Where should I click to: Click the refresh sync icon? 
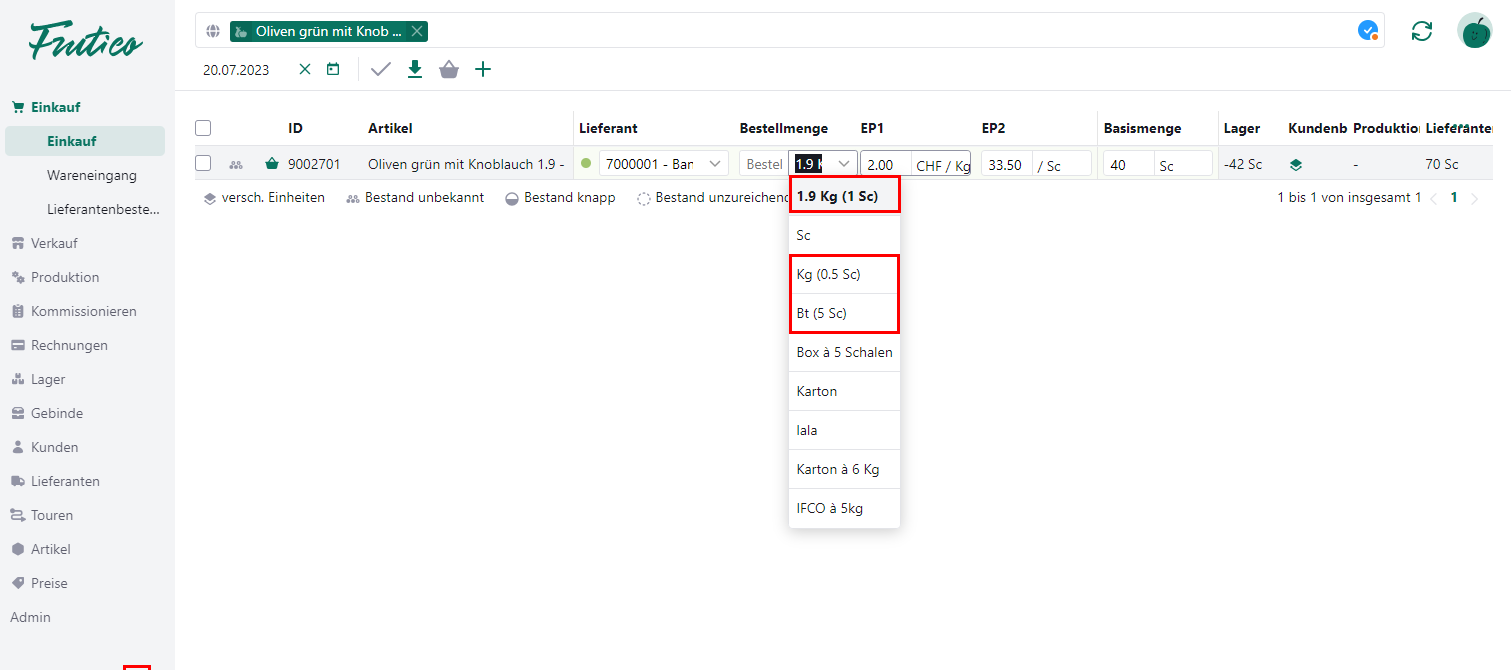(x=1421, y=31)
